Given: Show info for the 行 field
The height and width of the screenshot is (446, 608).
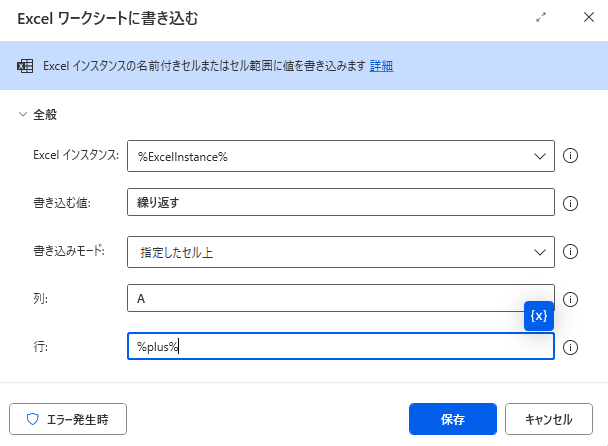Looking at the screenshot, I should pyautogui.click(x=570, y=347).
